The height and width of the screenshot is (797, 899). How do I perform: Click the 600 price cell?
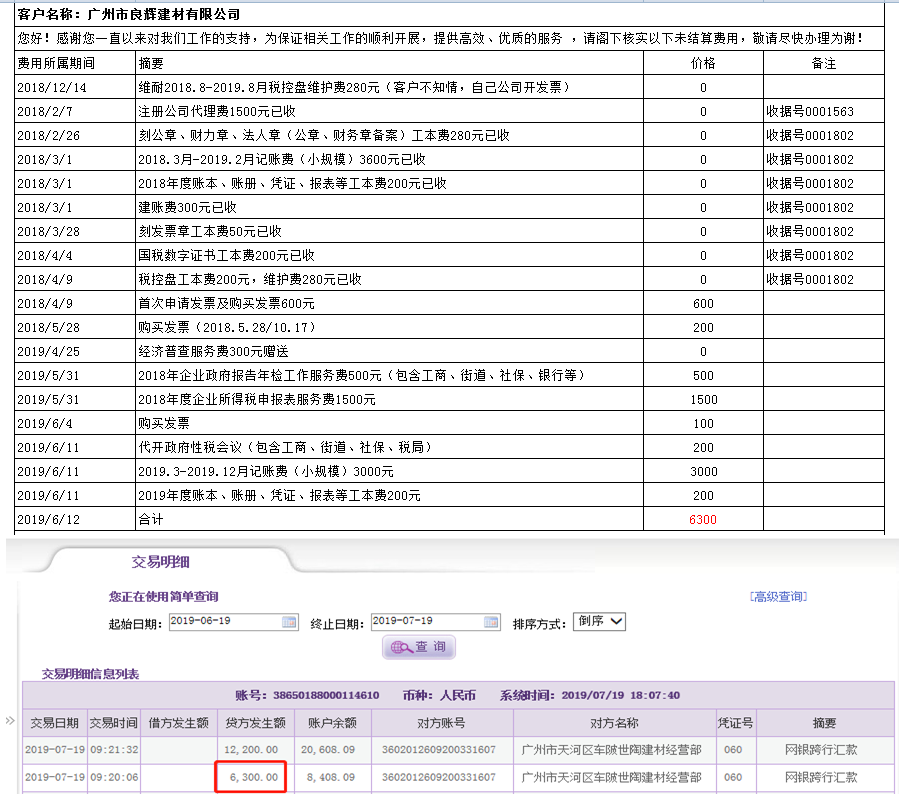pos(703,304)
